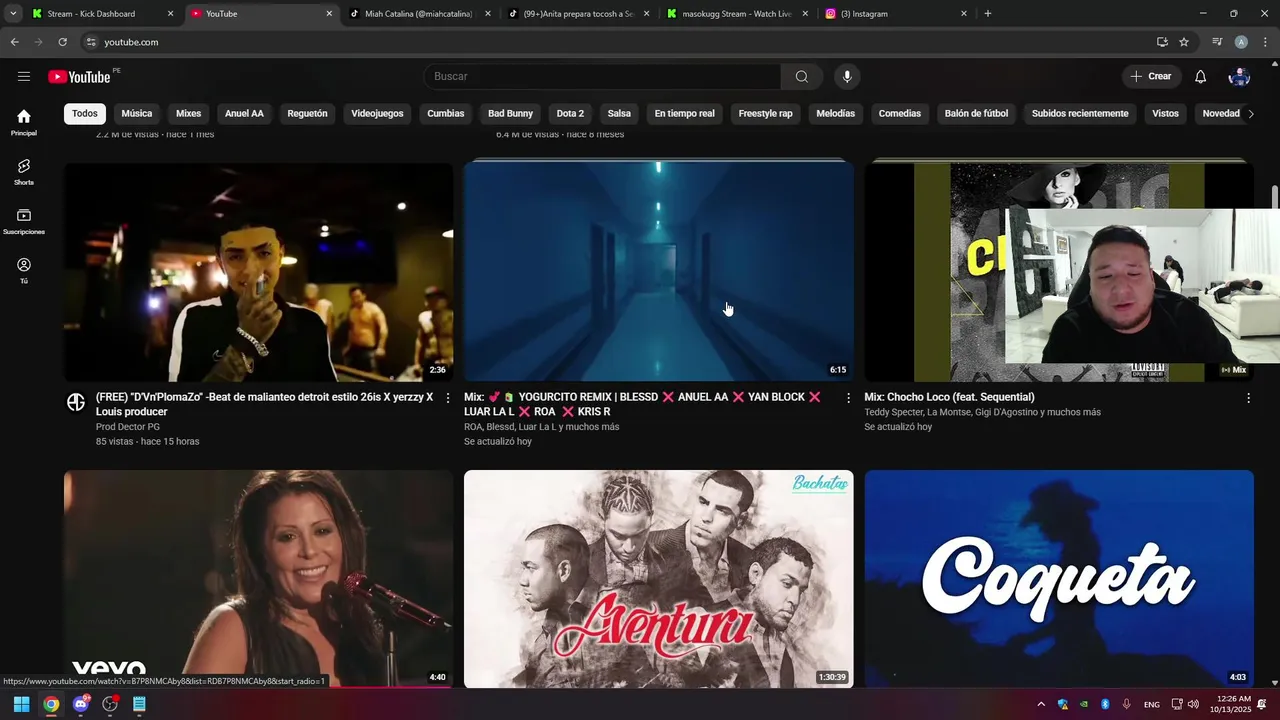1280x720 pixels.
Task: Click the install app icon in address bar
Action: click(1162, 42)
